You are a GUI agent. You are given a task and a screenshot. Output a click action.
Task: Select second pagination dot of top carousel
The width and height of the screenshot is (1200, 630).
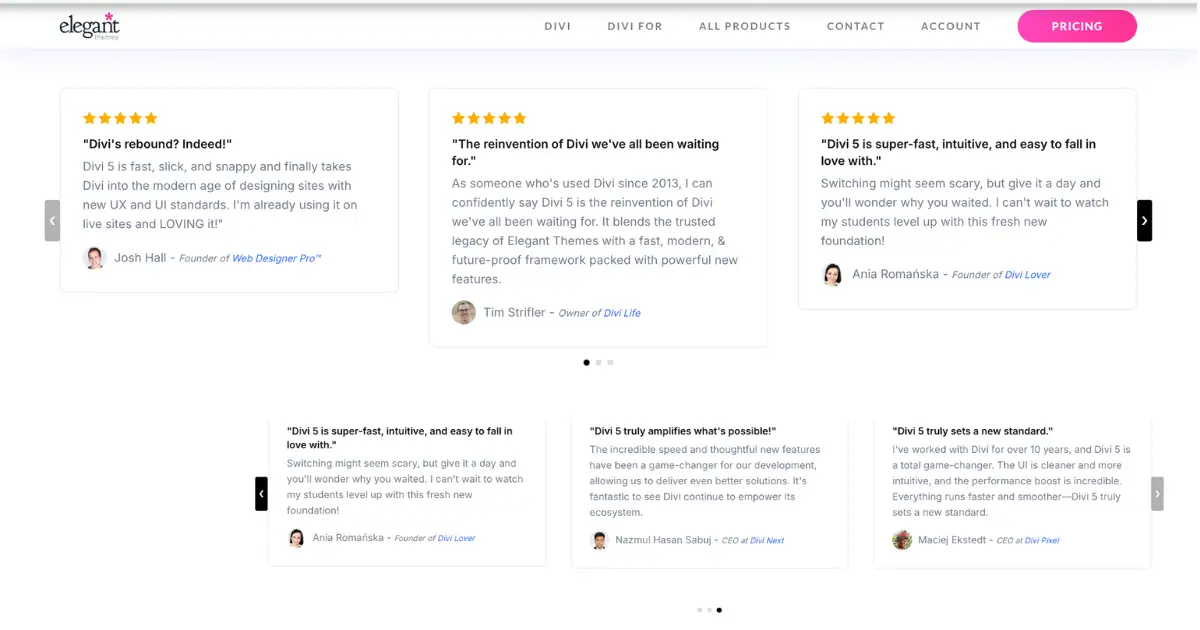[x=598, y=362]
